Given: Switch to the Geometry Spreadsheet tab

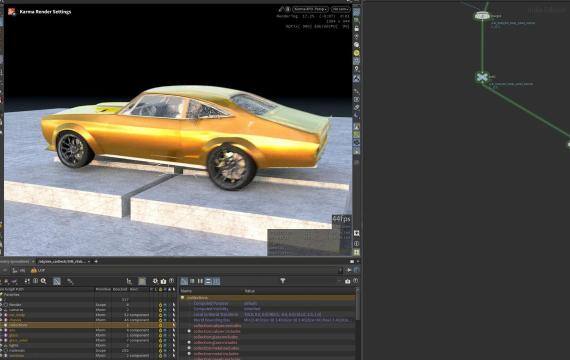Looking at the screenshot, I should [15, 261].
